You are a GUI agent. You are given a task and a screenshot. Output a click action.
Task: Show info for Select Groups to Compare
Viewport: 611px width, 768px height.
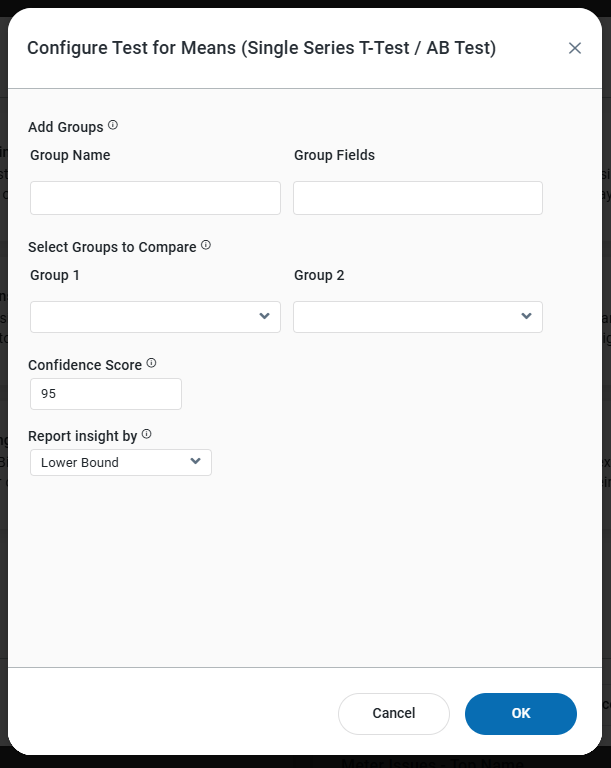206,245
